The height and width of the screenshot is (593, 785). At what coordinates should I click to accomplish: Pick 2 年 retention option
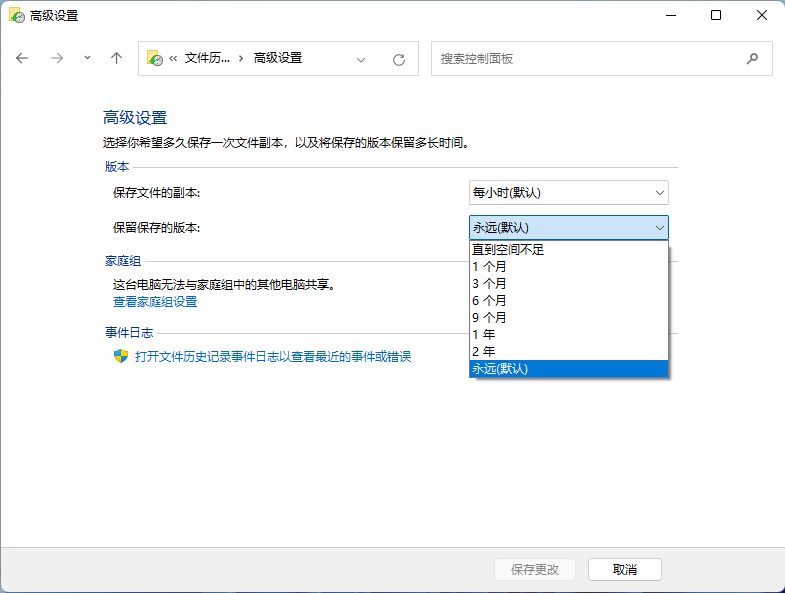[484, 352]
